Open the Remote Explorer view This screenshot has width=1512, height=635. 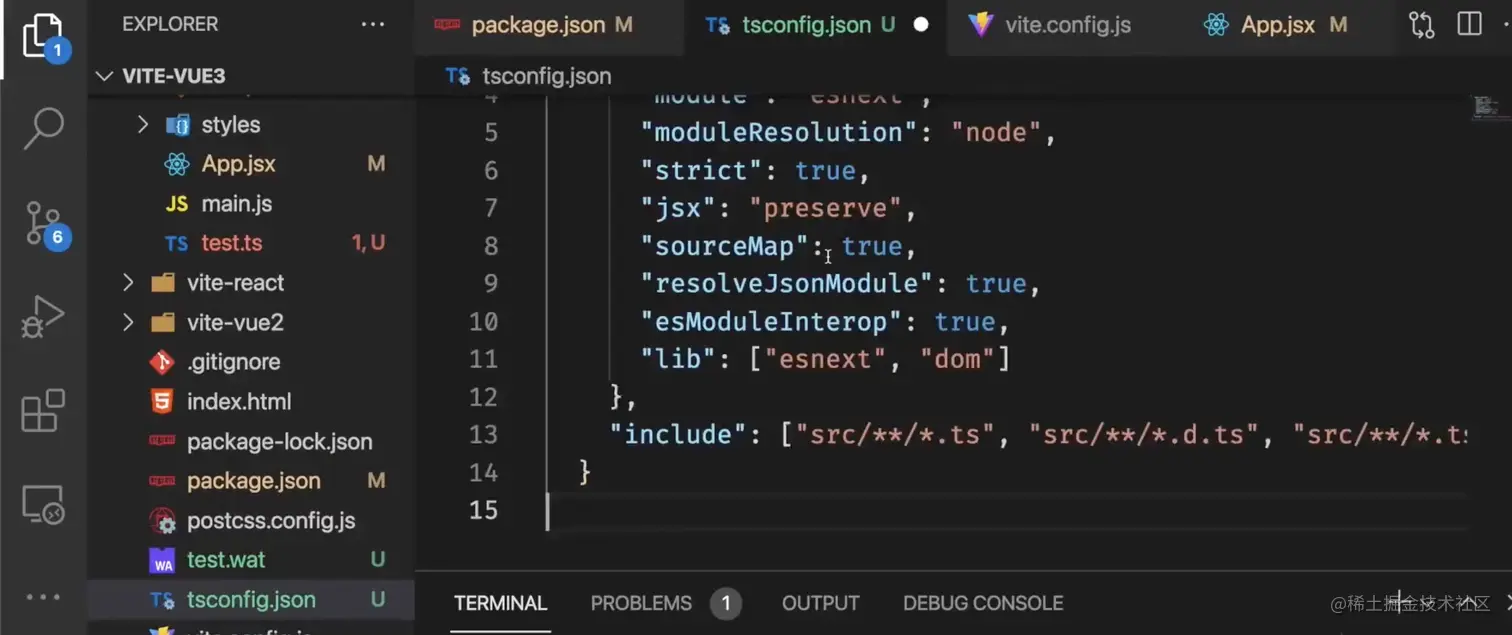pos(43,505)
